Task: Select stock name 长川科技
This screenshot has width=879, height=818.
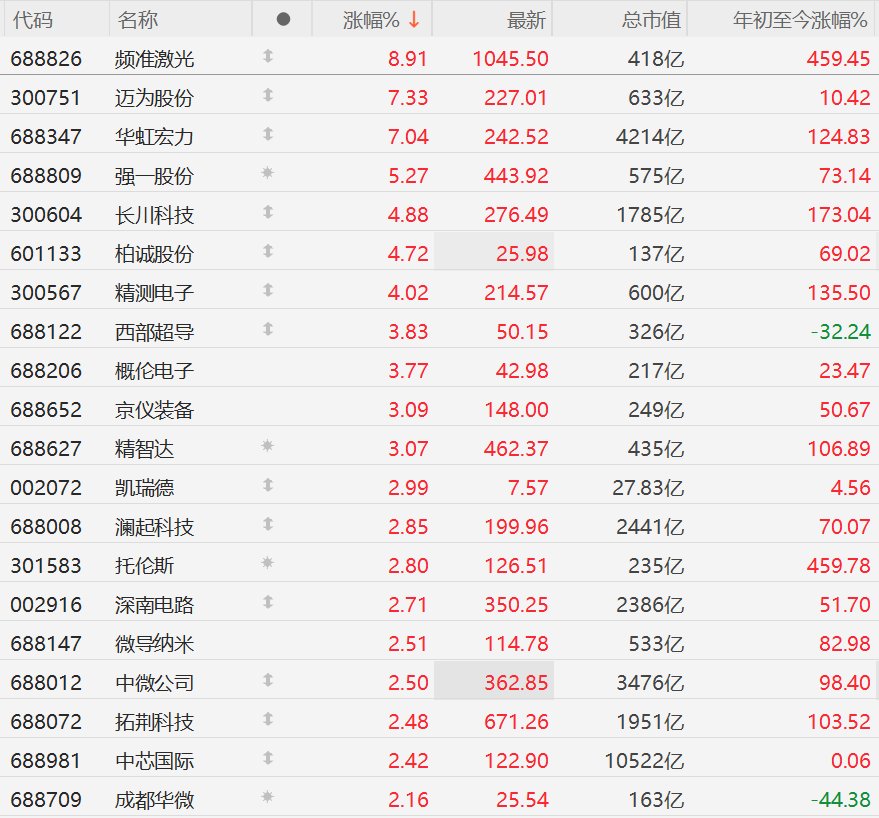Action: pyautogui.click(x=155, y=215)
